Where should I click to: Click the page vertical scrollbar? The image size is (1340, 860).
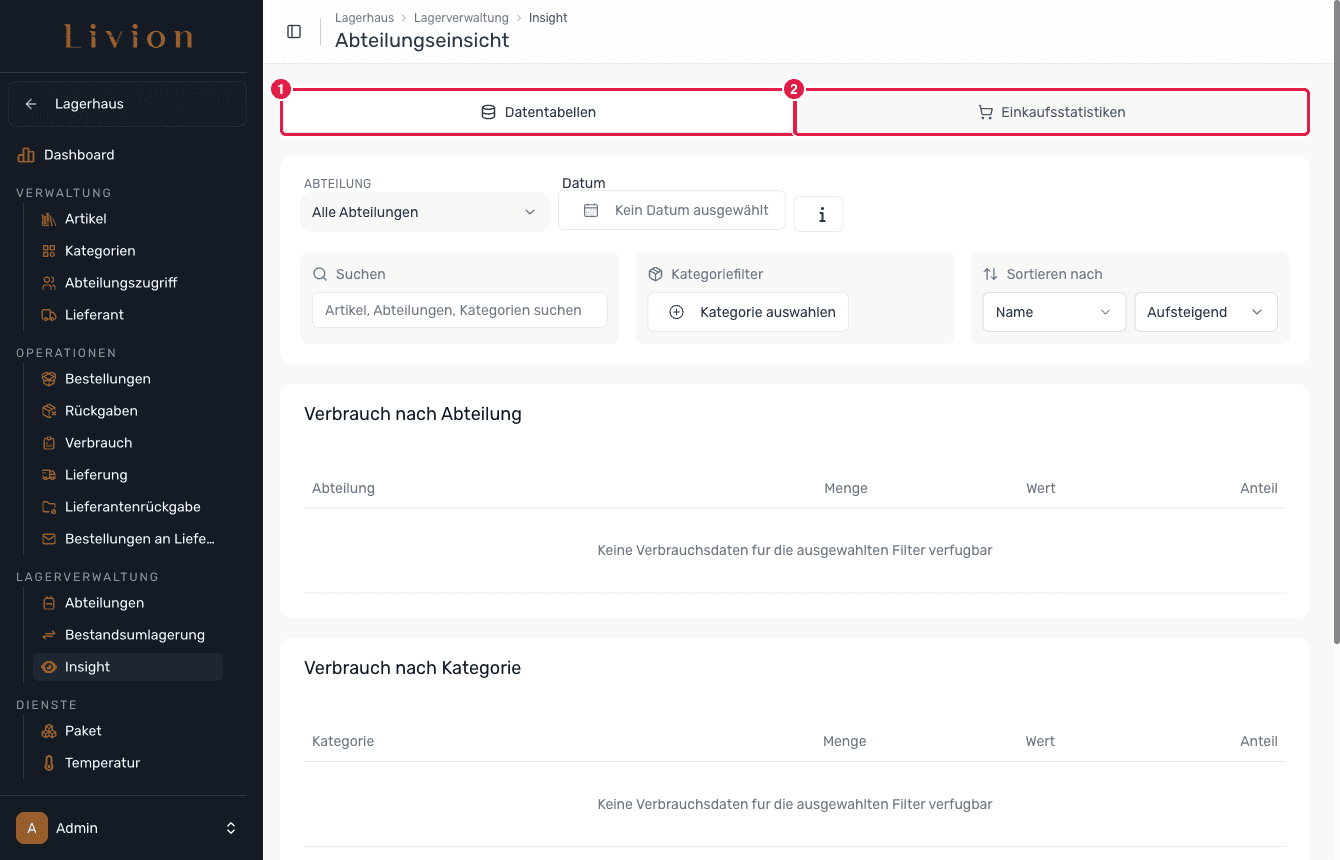coord(1337,320)
